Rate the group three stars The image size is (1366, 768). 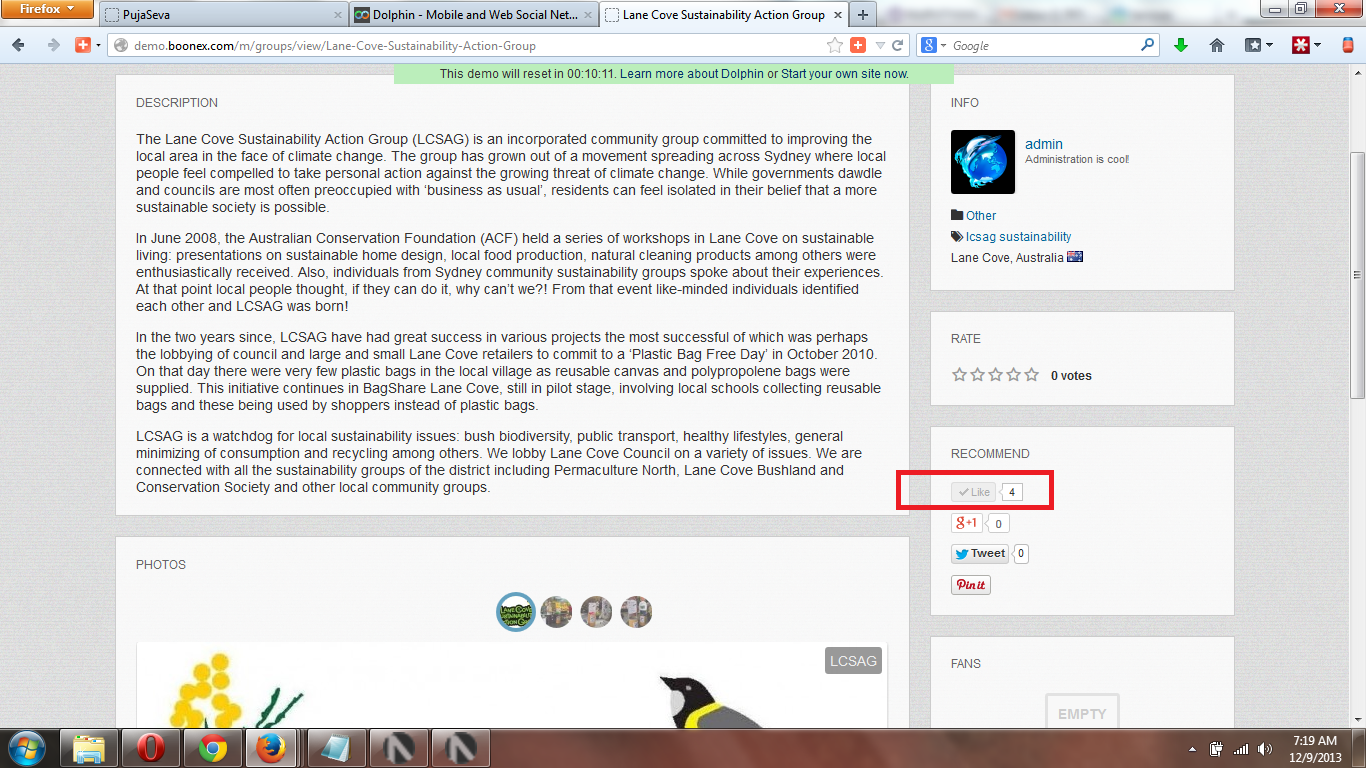point(996,375)
